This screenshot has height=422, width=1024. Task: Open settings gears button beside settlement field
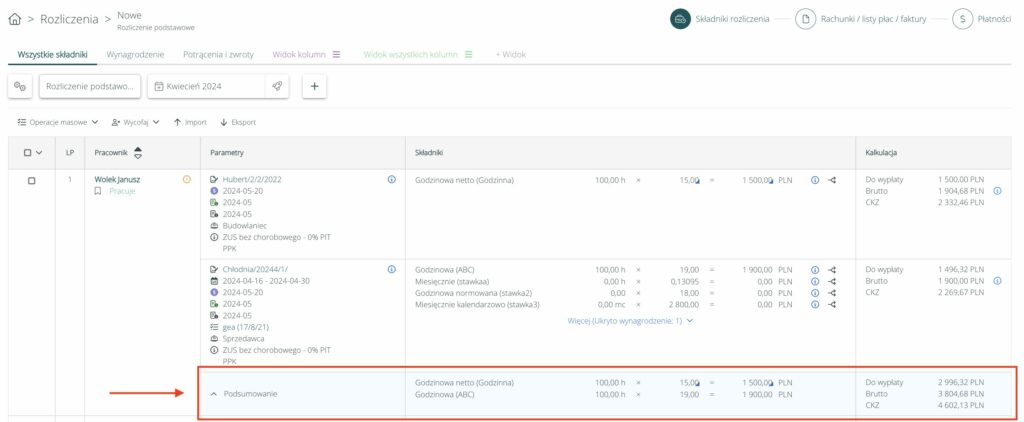coord(20,87)
